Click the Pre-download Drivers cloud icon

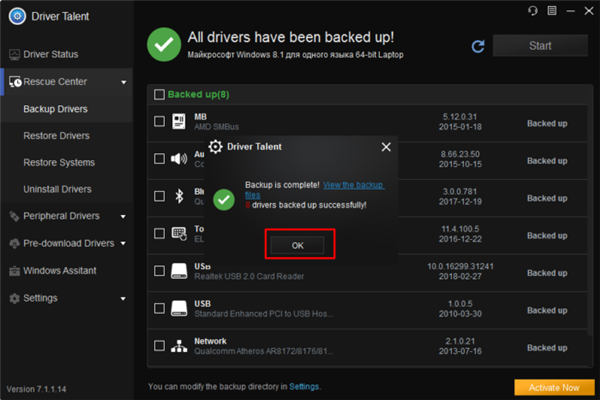tap(15, 243)
